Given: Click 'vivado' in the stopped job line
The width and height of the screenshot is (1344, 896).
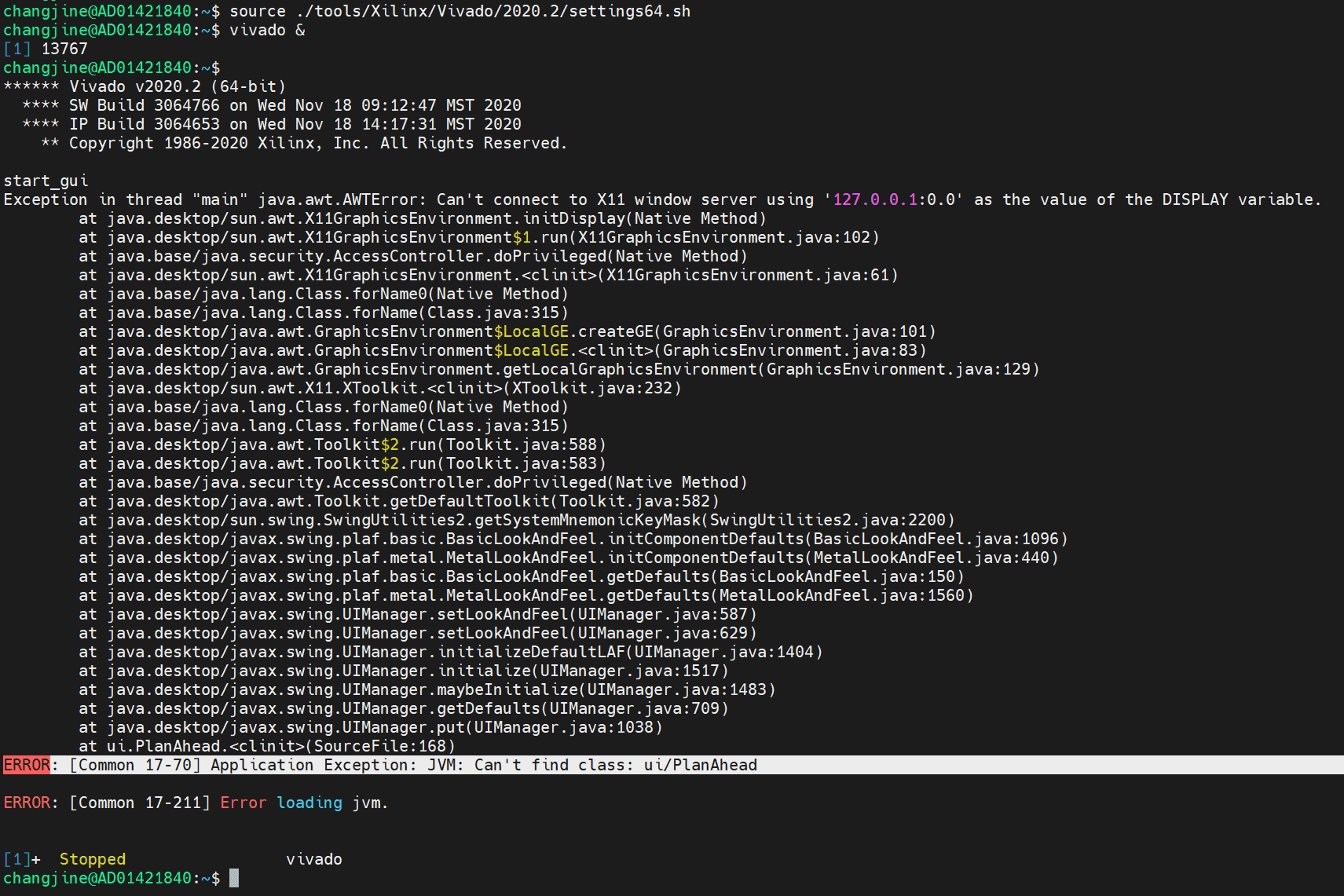Looking at the screenshot, I should pyautogui.click(x=314, y=859).
